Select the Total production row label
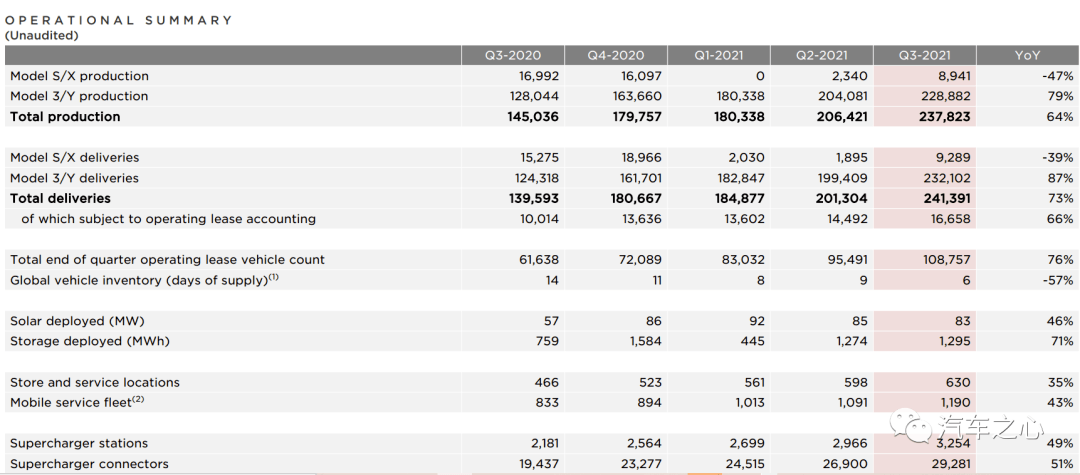The image size is (1080, 475). click(x=65, y=116)
